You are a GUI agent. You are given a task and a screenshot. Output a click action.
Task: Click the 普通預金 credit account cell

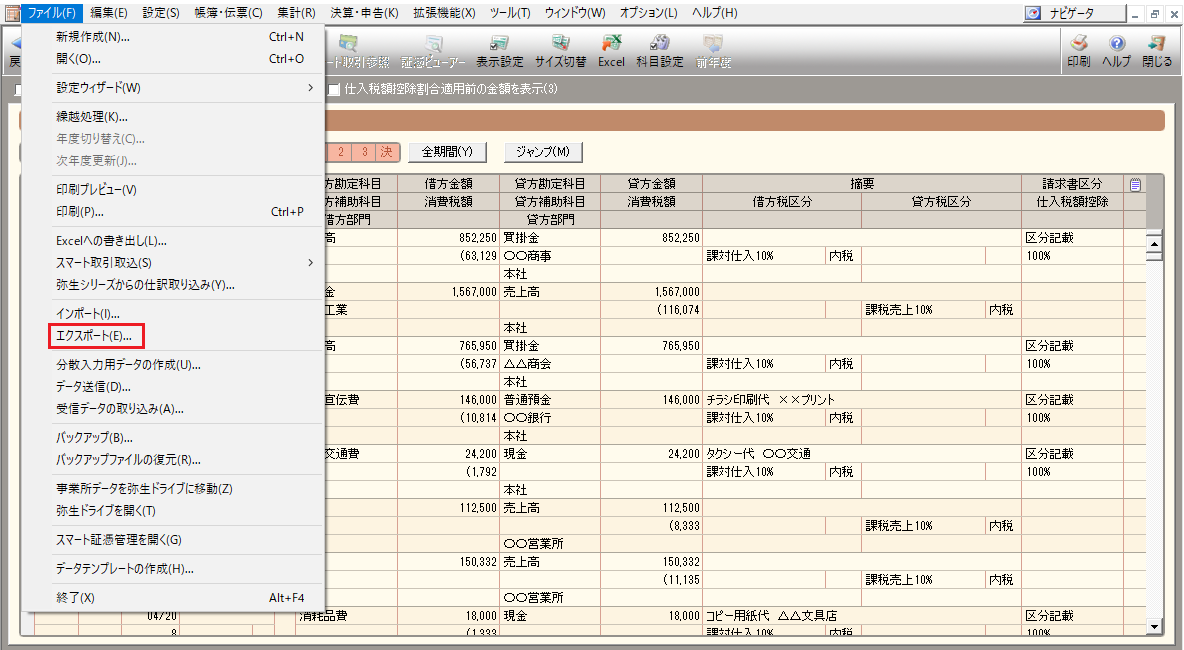click(550, 400)
